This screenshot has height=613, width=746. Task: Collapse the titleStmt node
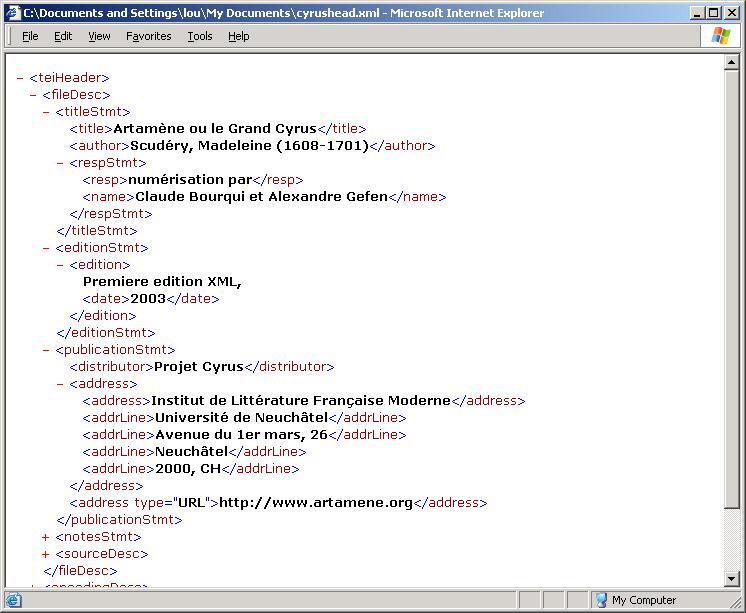[x=46, y=112]
